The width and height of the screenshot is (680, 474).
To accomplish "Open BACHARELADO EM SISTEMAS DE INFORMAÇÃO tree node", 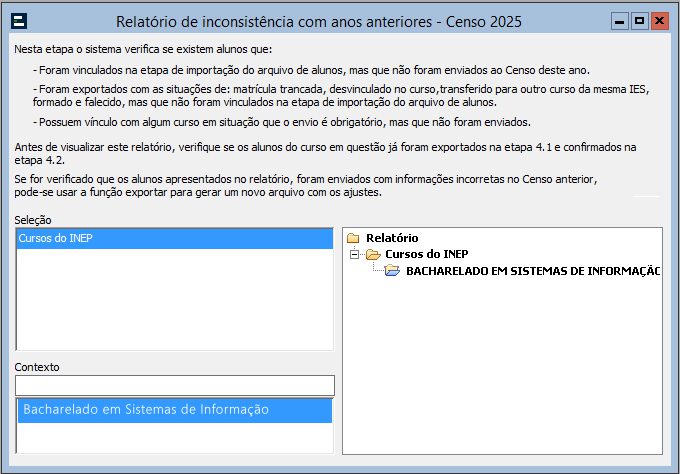I will click(x=533, y=271).
